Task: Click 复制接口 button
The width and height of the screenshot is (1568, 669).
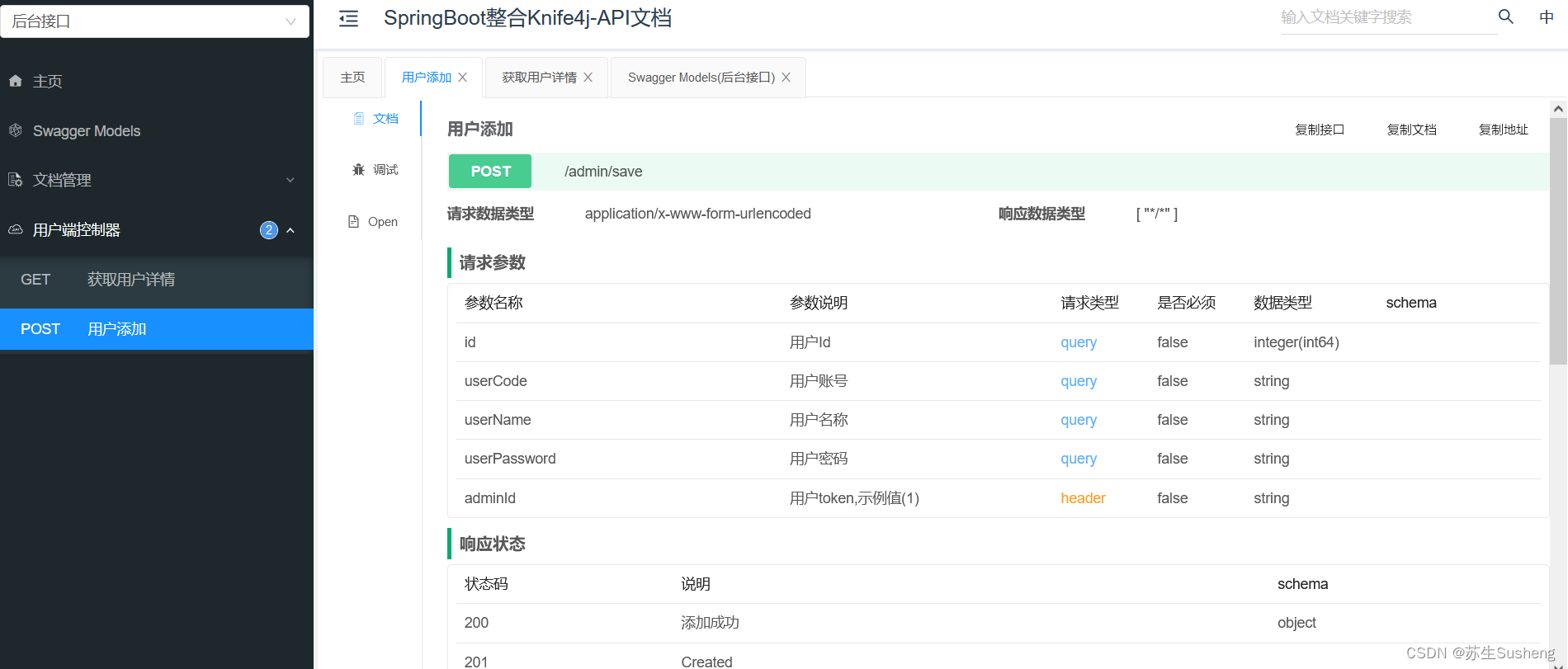Action: coord(1320,130)
